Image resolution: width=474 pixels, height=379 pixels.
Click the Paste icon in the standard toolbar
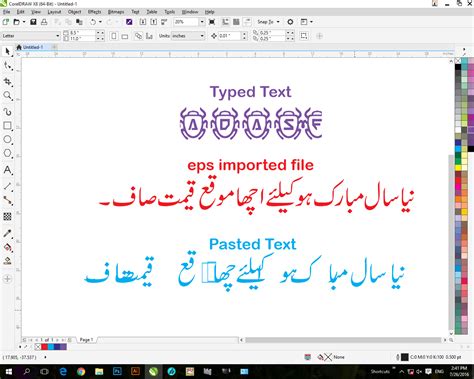(79, 22)
